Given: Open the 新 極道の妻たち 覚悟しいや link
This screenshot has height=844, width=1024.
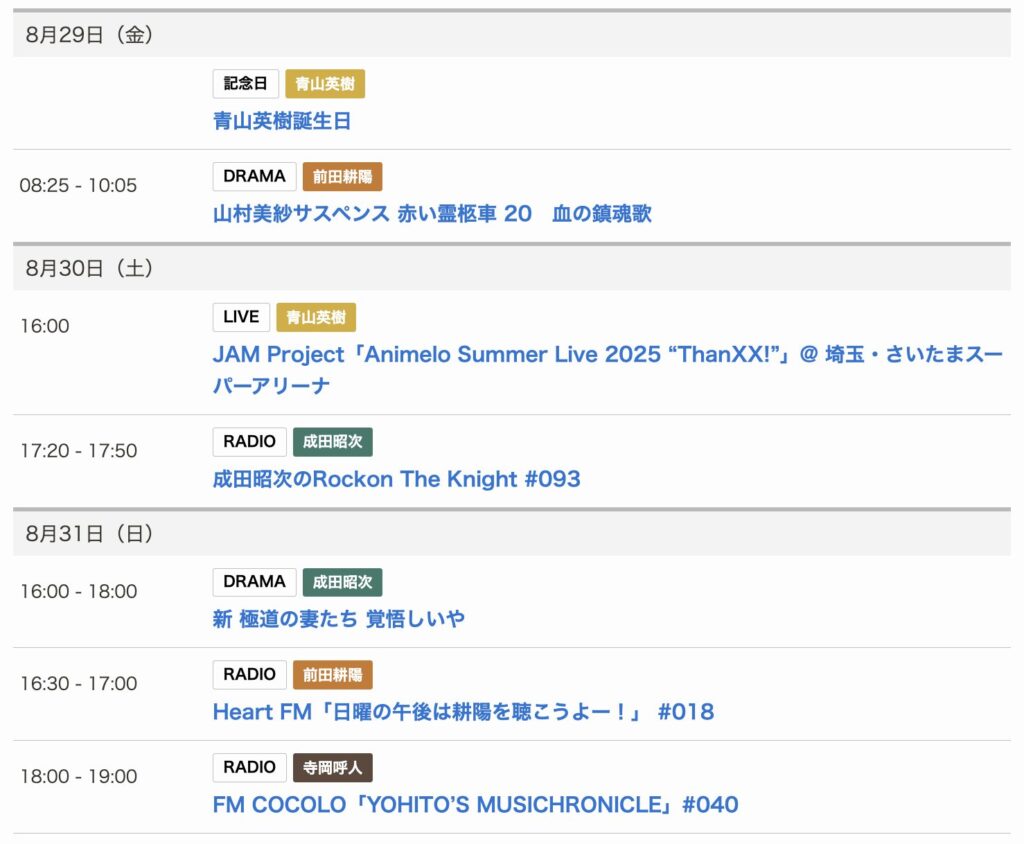Looking at the screenshot, I should 339,619.
